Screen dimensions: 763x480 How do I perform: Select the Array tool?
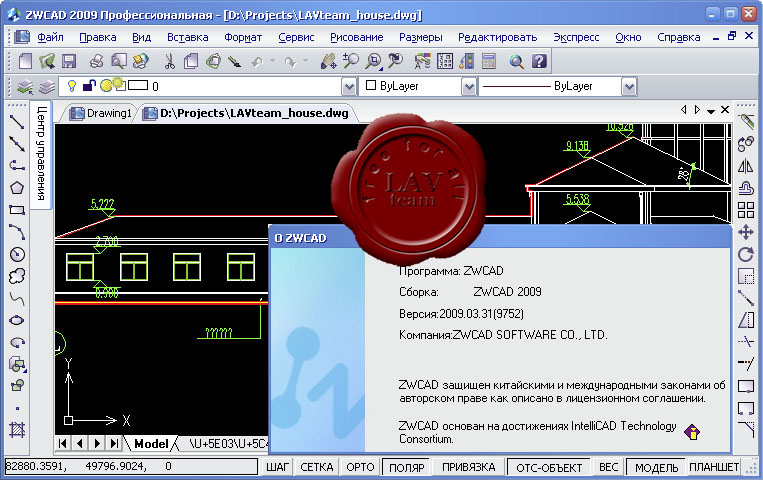(x=745, y=210)
